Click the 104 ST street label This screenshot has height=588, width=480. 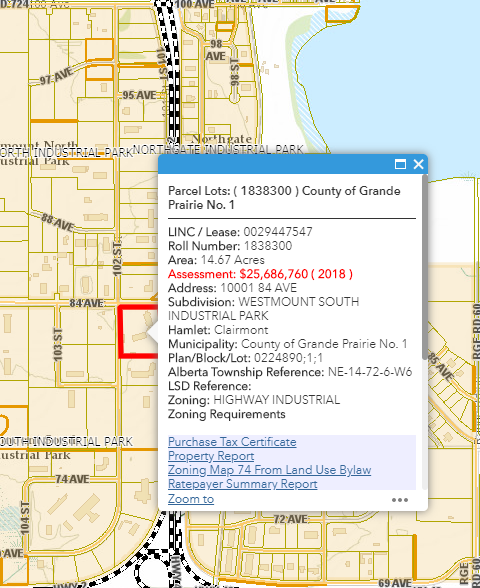25,518
